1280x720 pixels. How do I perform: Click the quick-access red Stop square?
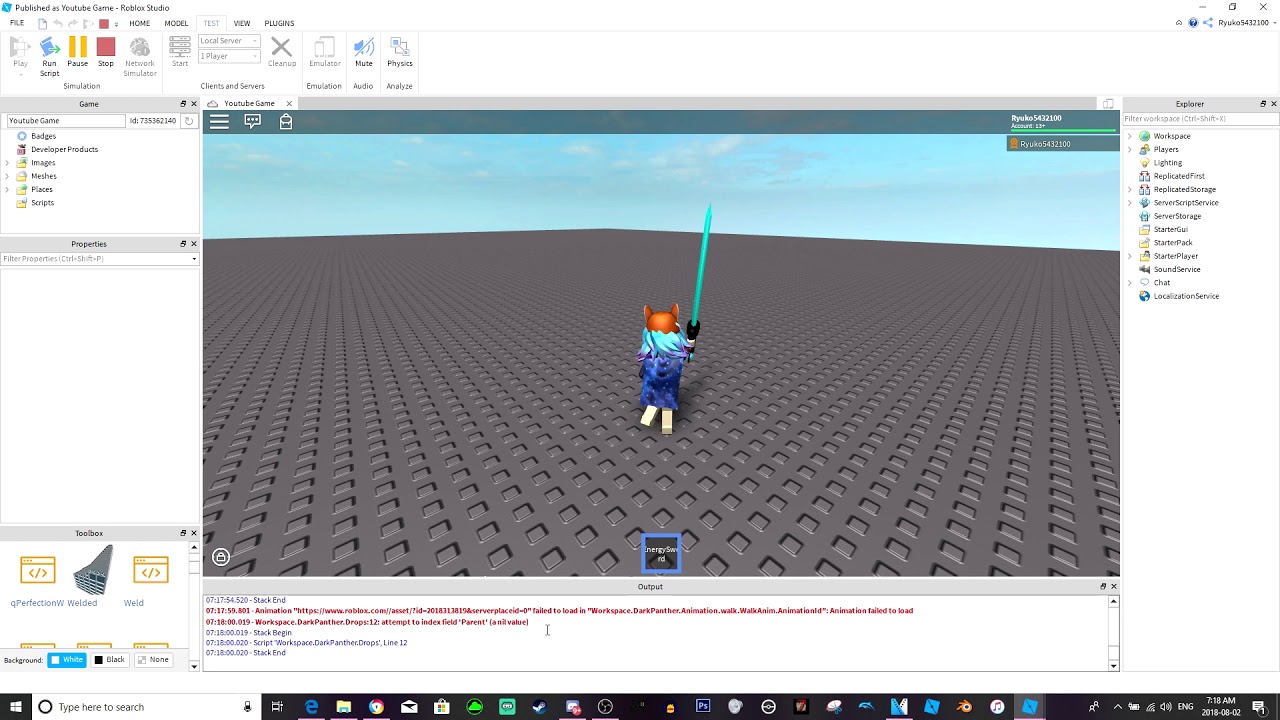103,24
